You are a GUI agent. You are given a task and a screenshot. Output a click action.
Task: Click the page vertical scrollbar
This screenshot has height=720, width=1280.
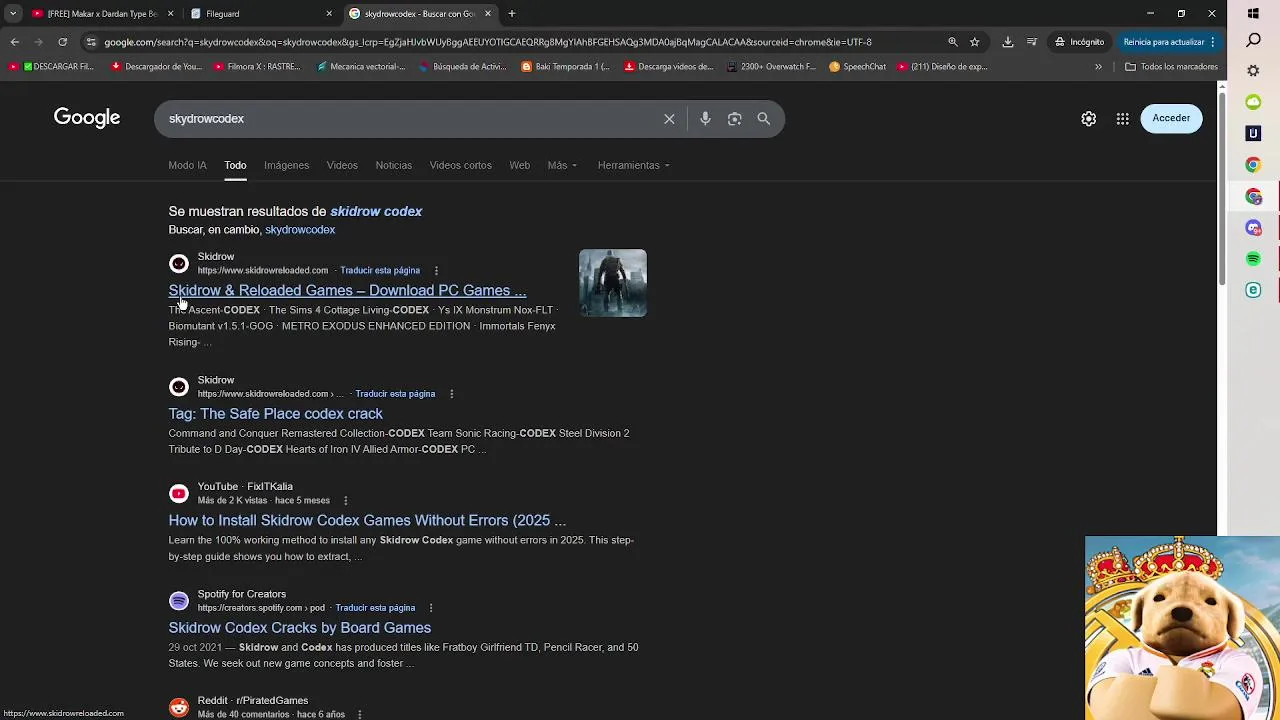point(1221,190)
